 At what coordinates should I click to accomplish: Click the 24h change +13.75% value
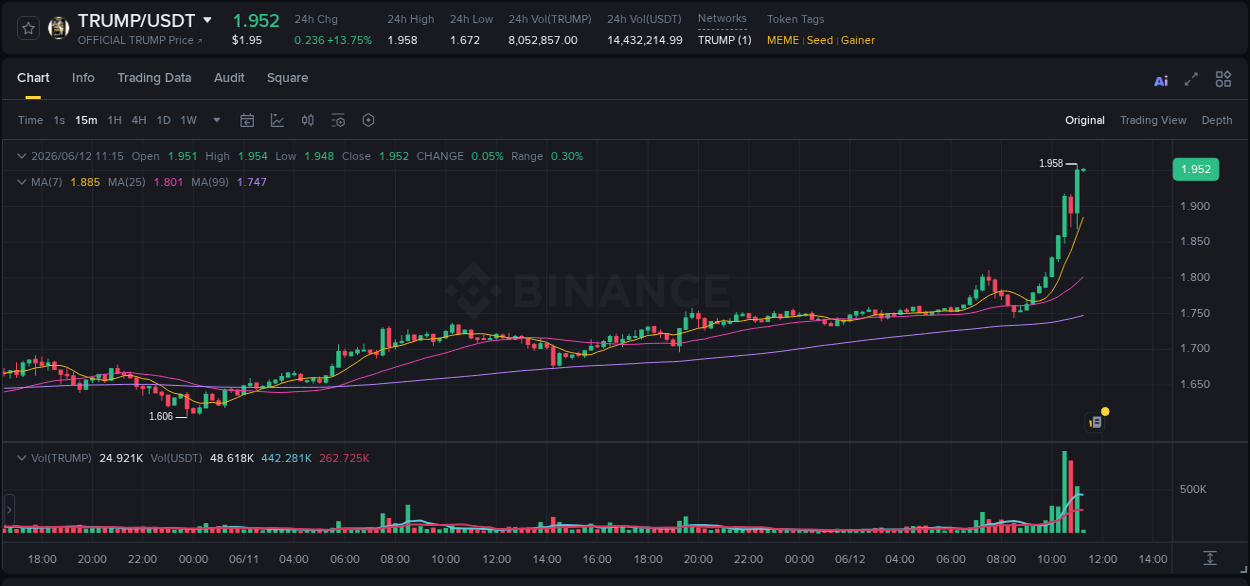click(349, 40)
